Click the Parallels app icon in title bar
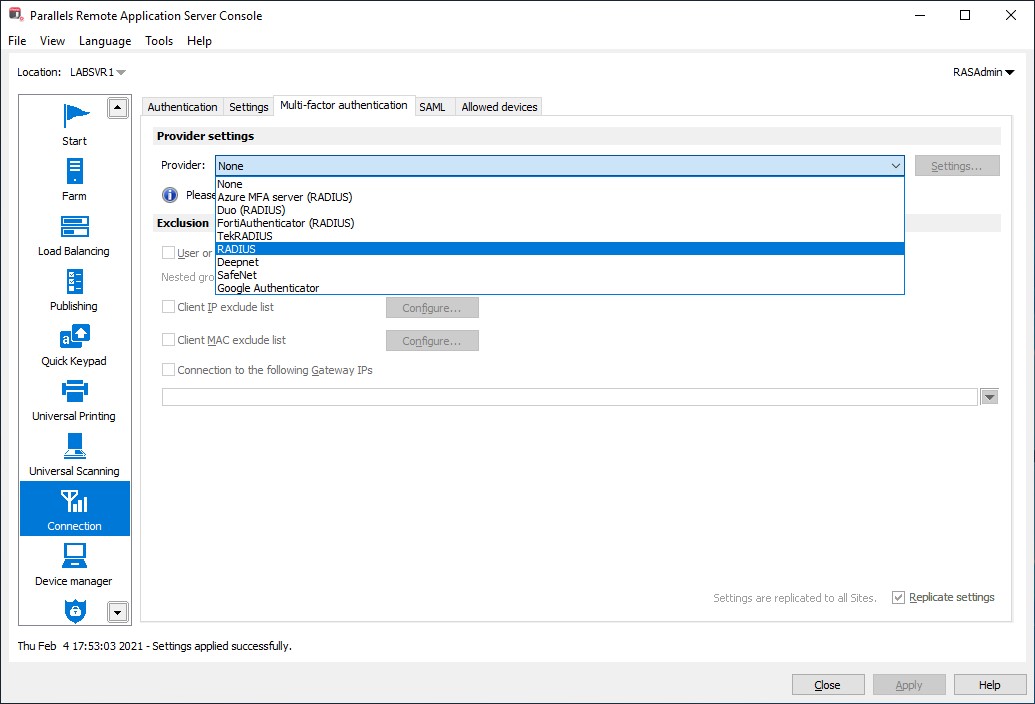This screenshot has height=704, width=1035. (x=16, y=15)
